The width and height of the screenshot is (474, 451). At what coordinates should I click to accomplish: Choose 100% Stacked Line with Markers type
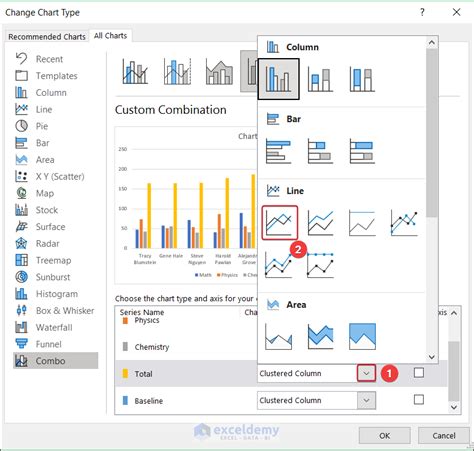[x=320, y=265]
